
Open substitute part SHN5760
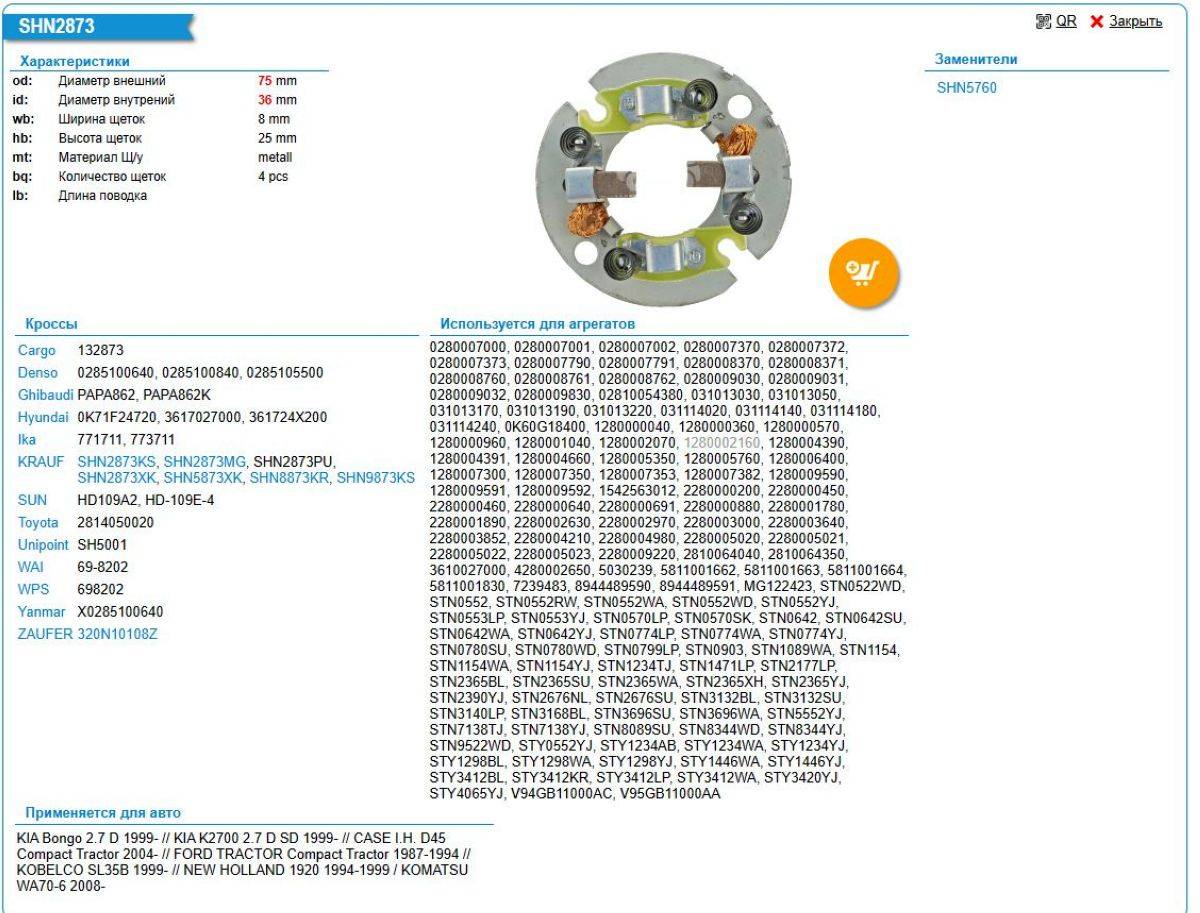966,88
